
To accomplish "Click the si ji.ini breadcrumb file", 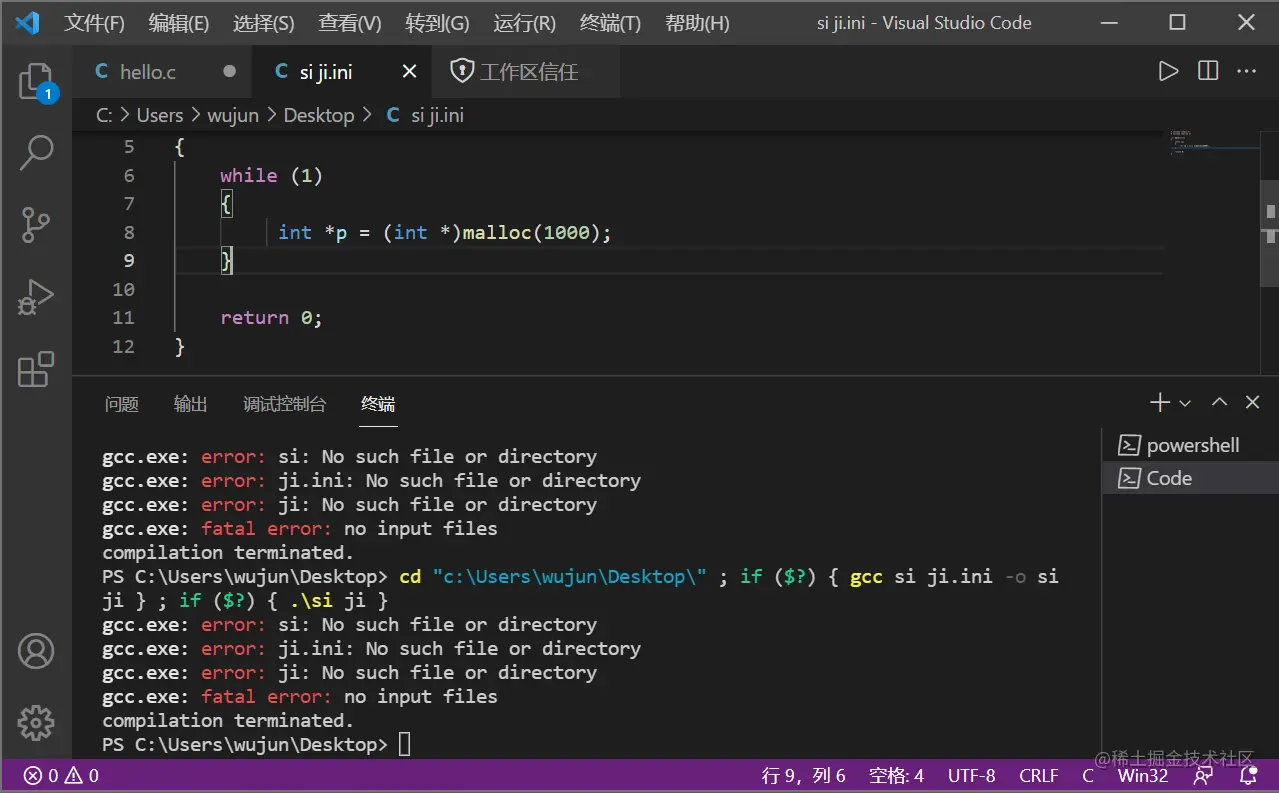I will [437, 115].
